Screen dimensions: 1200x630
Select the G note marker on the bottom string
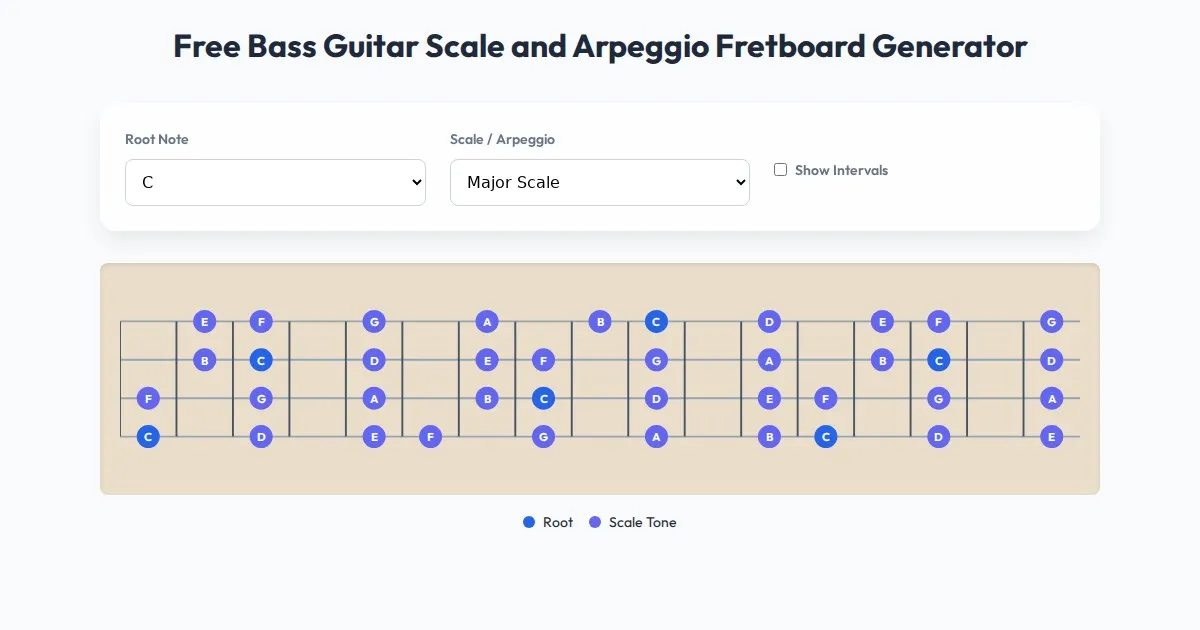click(543, 436)
